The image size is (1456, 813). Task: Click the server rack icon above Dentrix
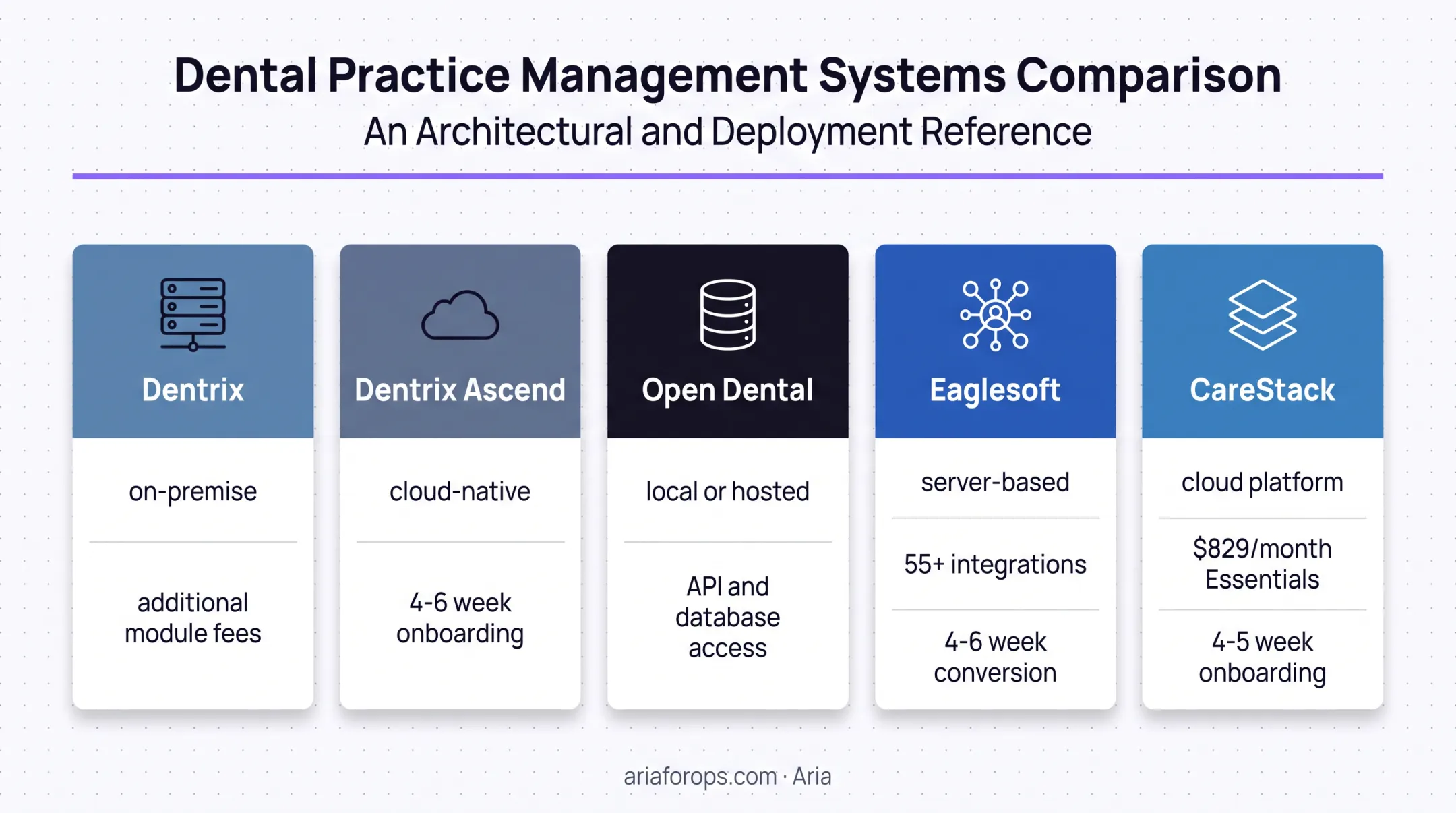pos(193,315)
